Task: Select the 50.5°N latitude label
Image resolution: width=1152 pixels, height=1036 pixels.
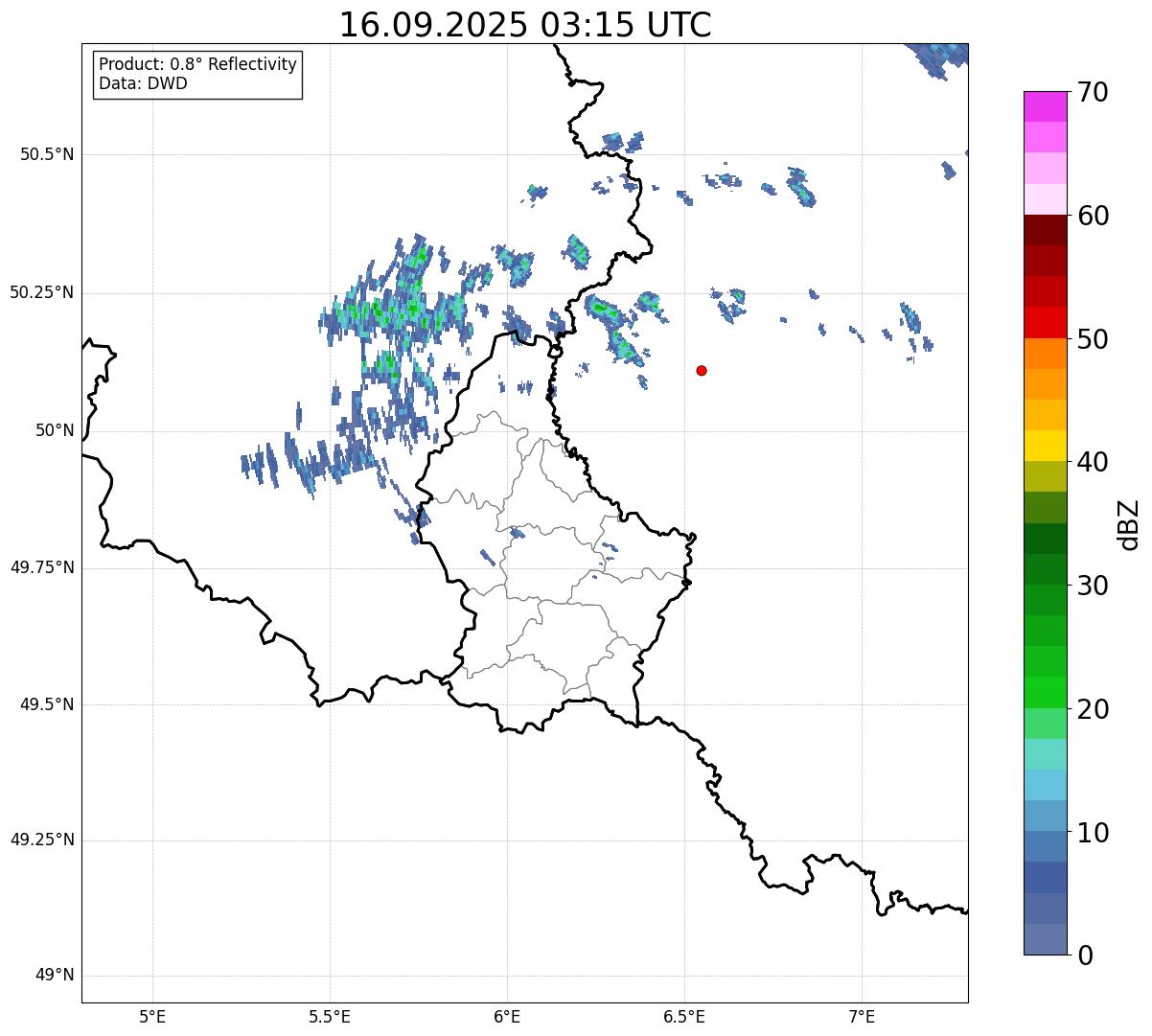Action: [x=47, y=154]
